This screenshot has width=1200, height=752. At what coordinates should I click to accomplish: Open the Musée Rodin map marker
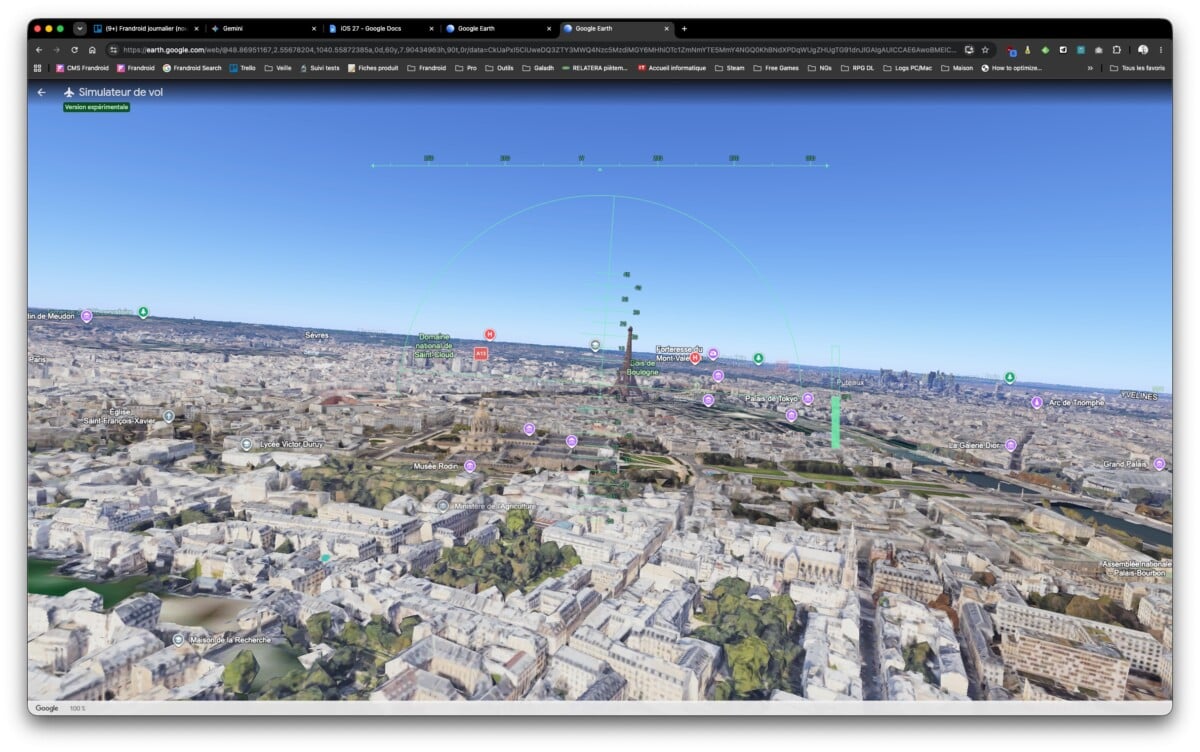[x=469, y=466]
